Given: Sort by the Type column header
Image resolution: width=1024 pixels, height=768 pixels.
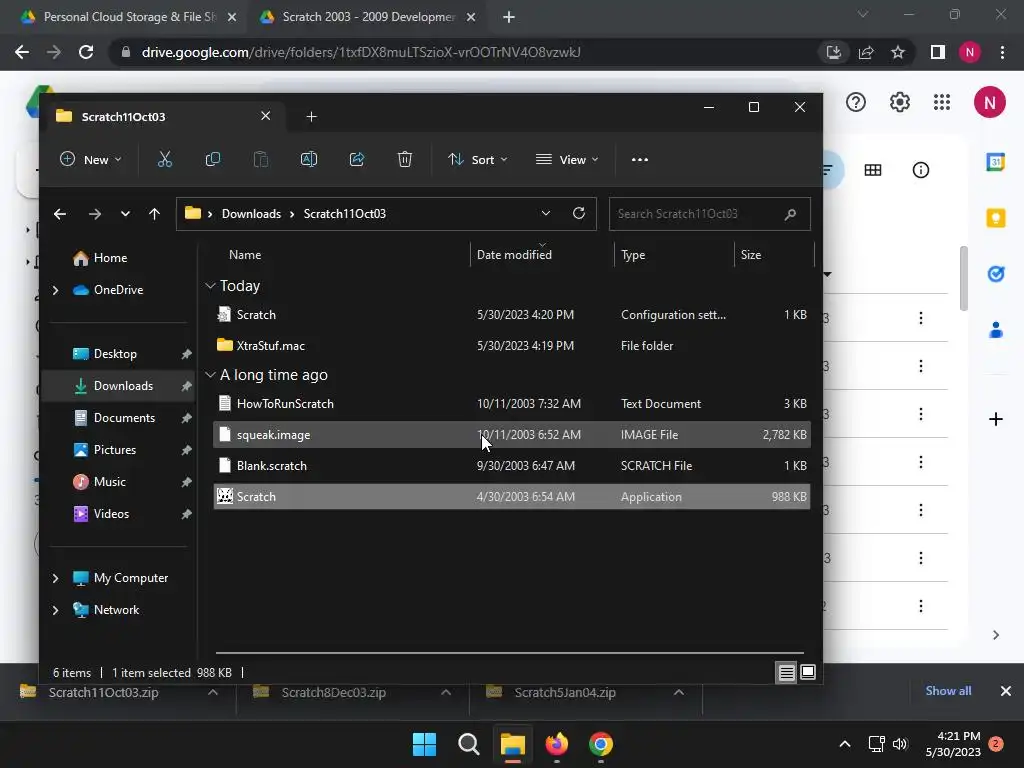Looking at the screenshot, I should click(633, 255).
